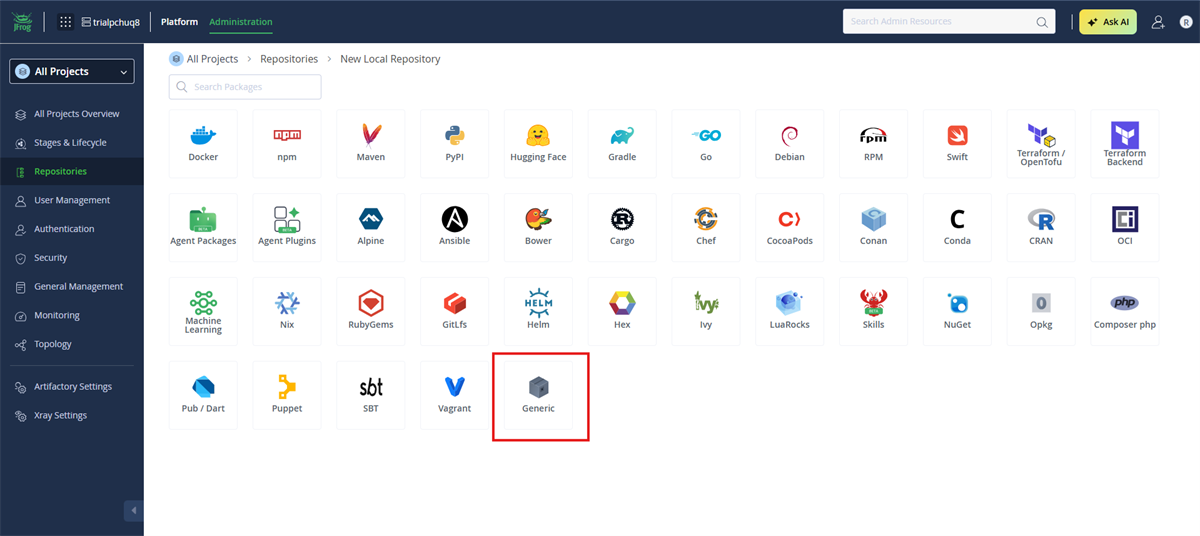Open the Monitoring section
This screenshot has height=536, width=1200.
click(x=72, y=316)
